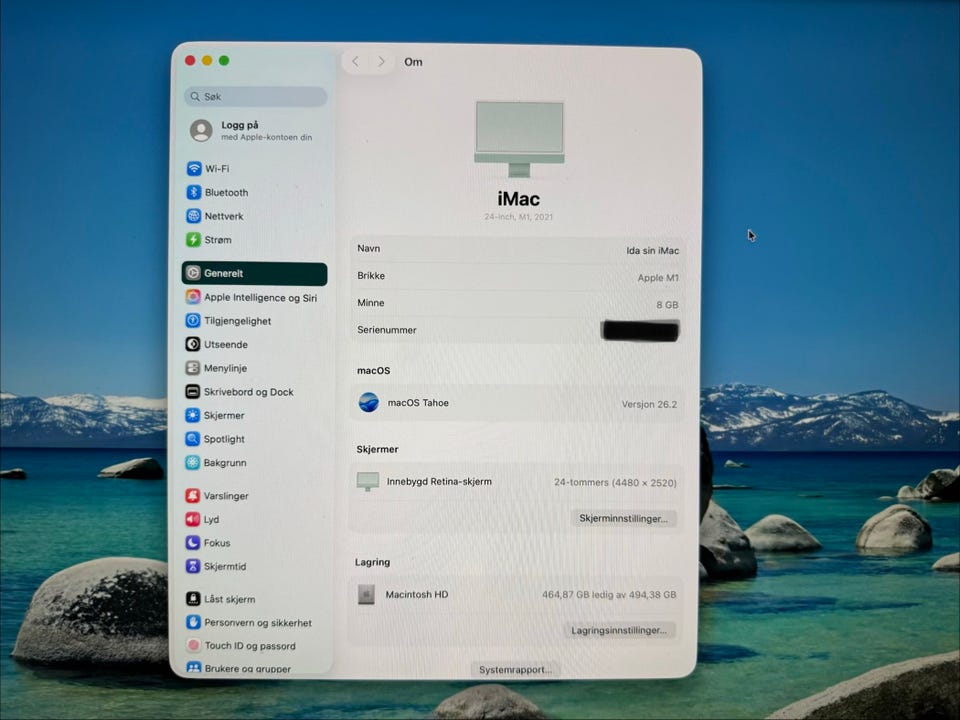960x720 pixels.
Task: Click the Generelt gear icon
Action: click(x=193, y=273)
